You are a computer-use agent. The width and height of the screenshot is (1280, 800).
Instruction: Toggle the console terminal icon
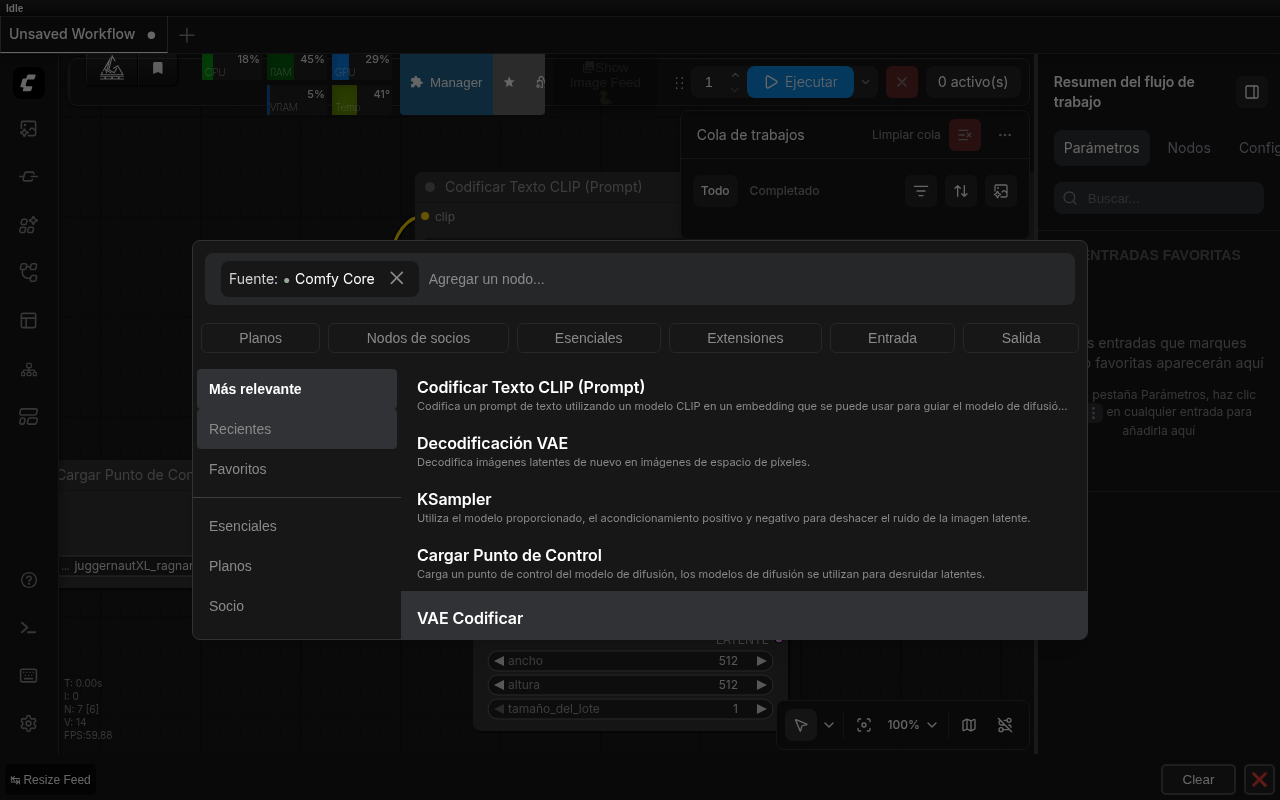click(x=29, y=628)
